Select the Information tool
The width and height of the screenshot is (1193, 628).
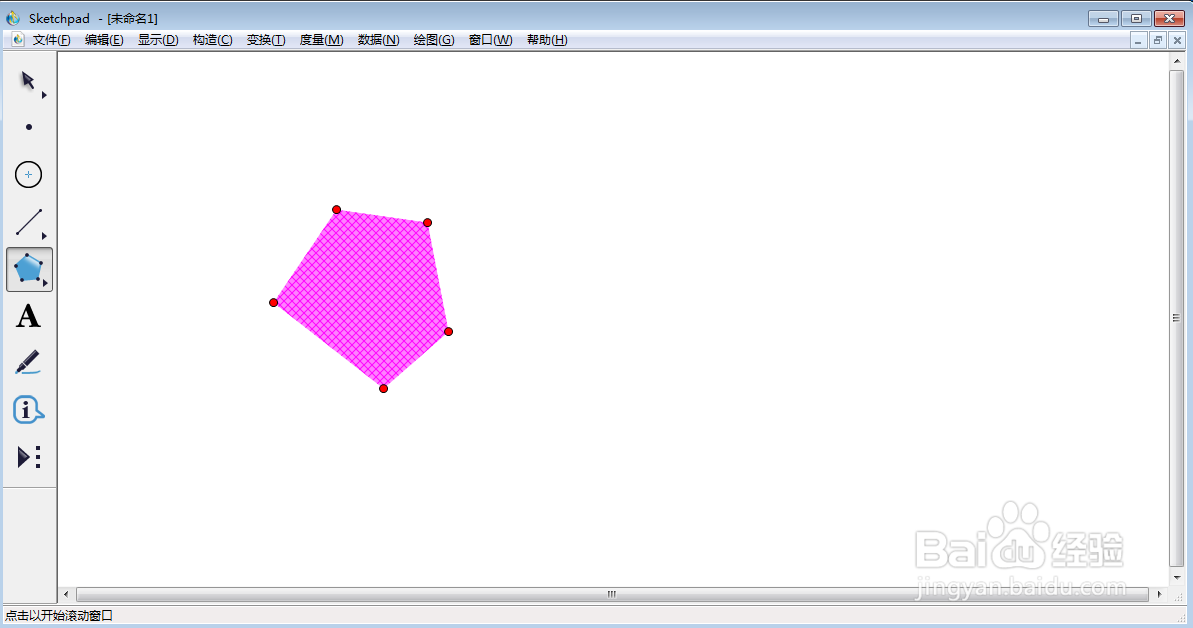[28, 410]
